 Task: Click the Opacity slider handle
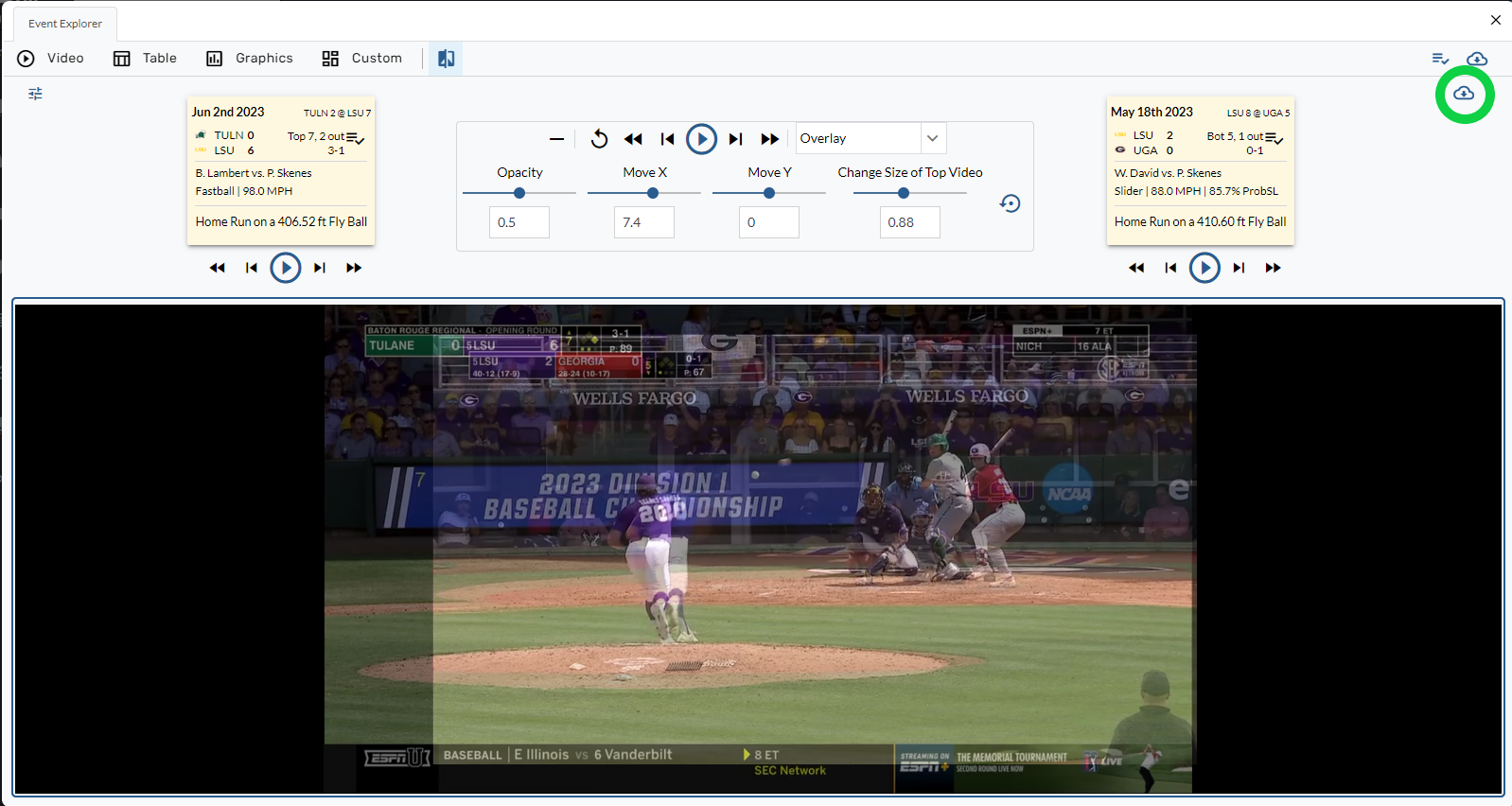point(519,193)
